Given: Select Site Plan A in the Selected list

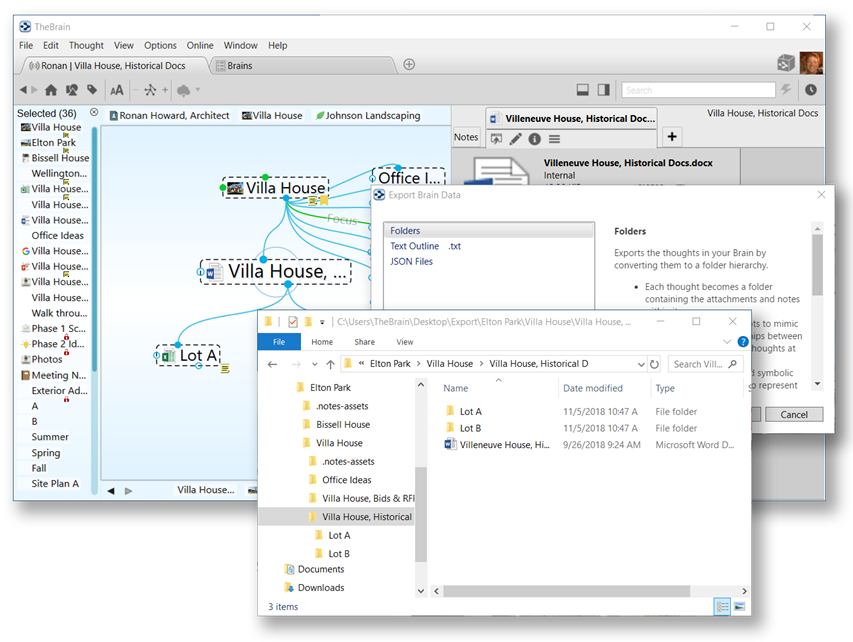Looking at the screenshot, I should point(55,484).
